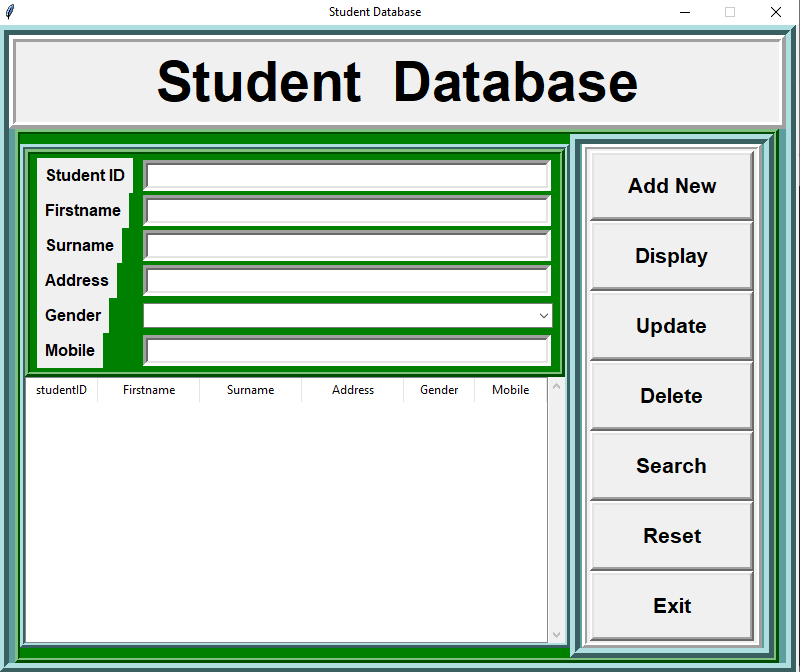800x672 pixels.
Task: Click the Add New button
Action: [670, 186]
